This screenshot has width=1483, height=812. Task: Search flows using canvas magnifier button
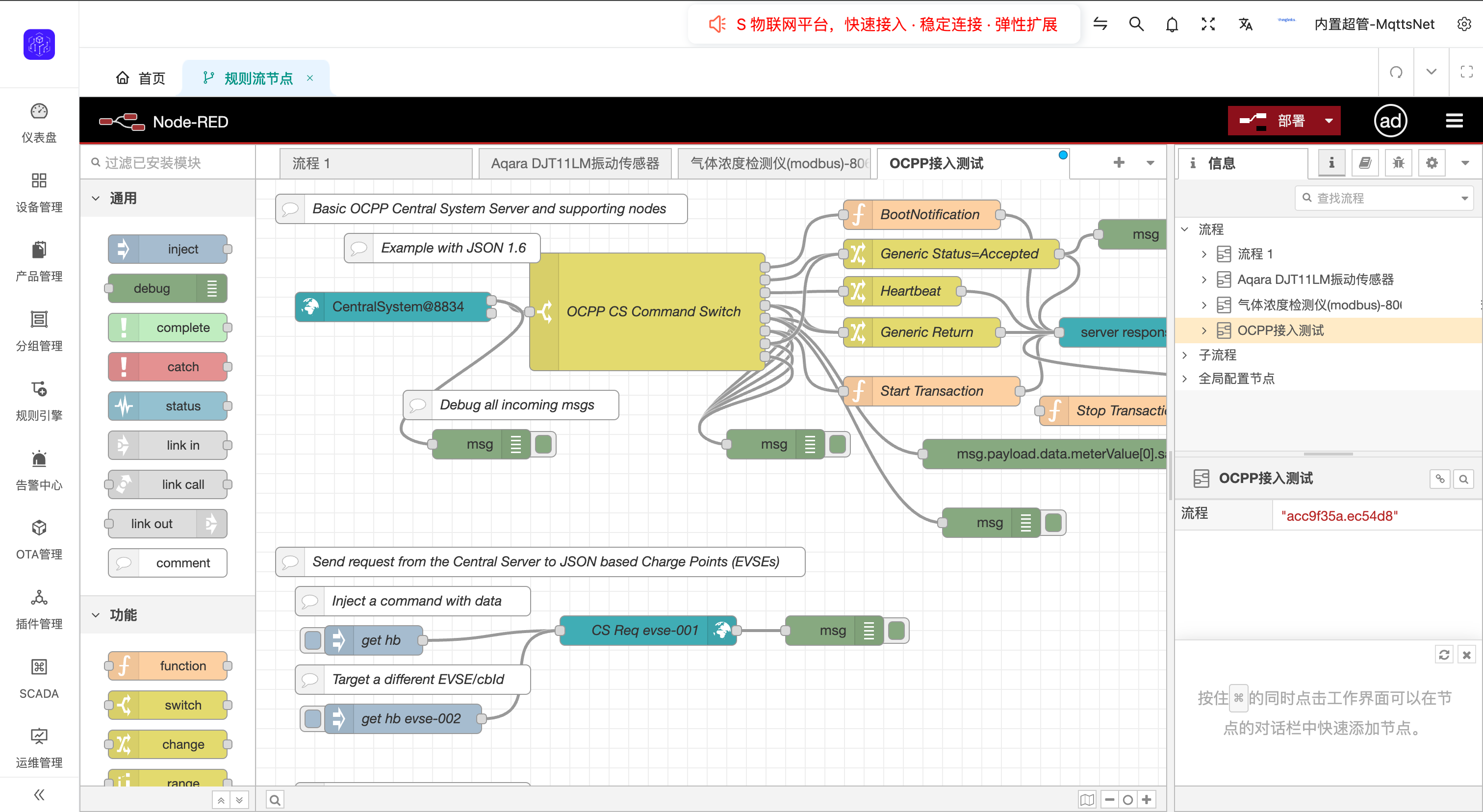pyautogui.click(x=275, y=799)
